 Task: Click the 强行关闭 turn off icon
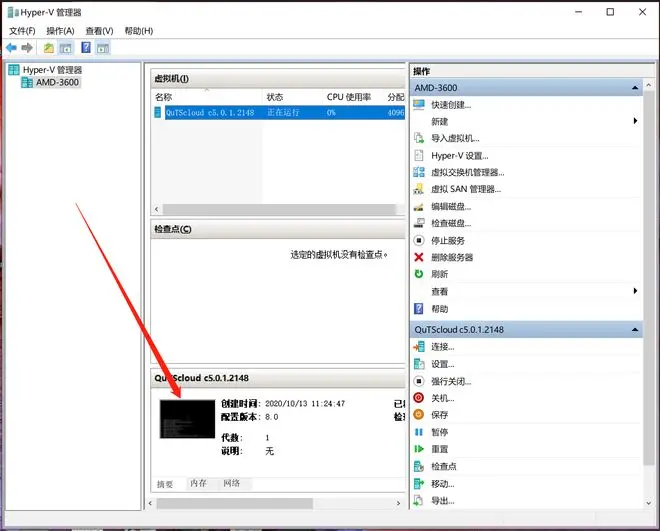419,381
